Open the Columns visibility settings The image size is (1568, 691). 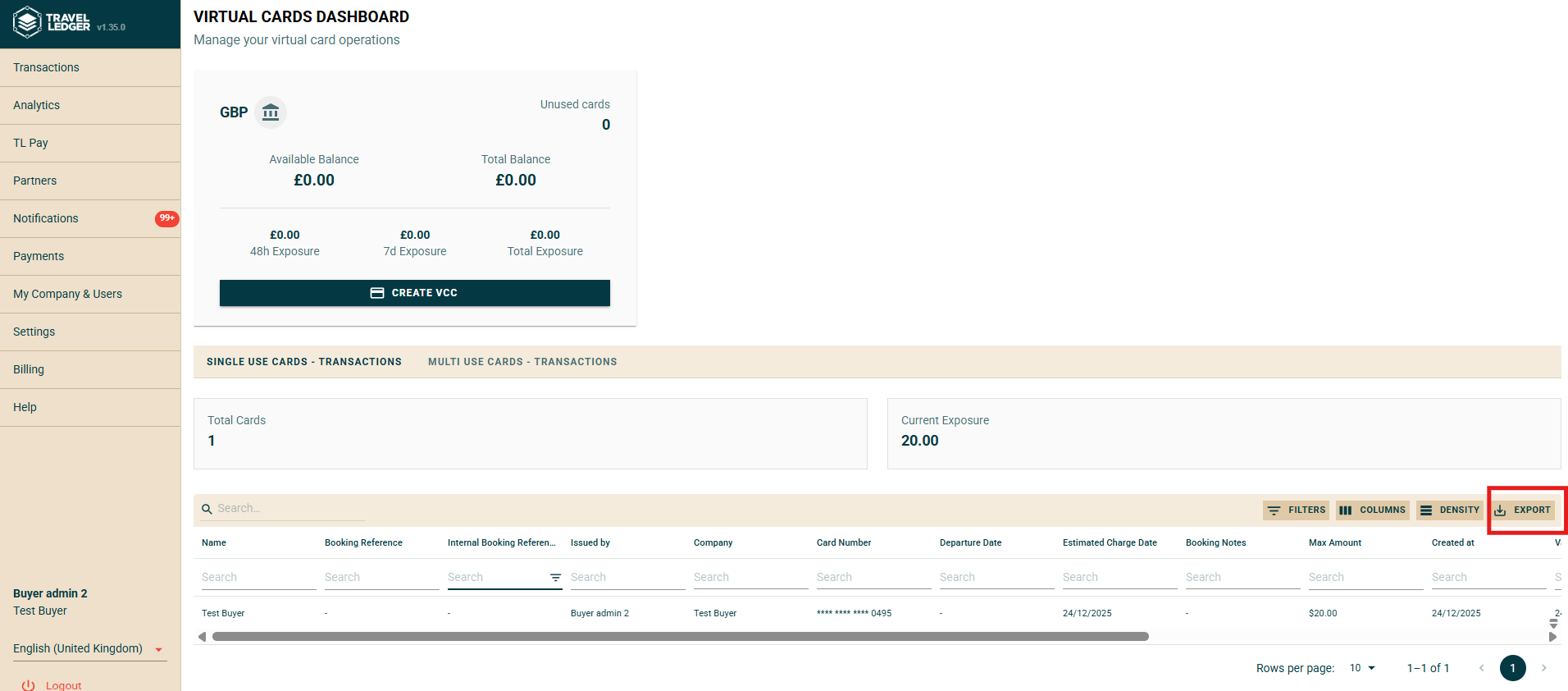[1372, 510]
